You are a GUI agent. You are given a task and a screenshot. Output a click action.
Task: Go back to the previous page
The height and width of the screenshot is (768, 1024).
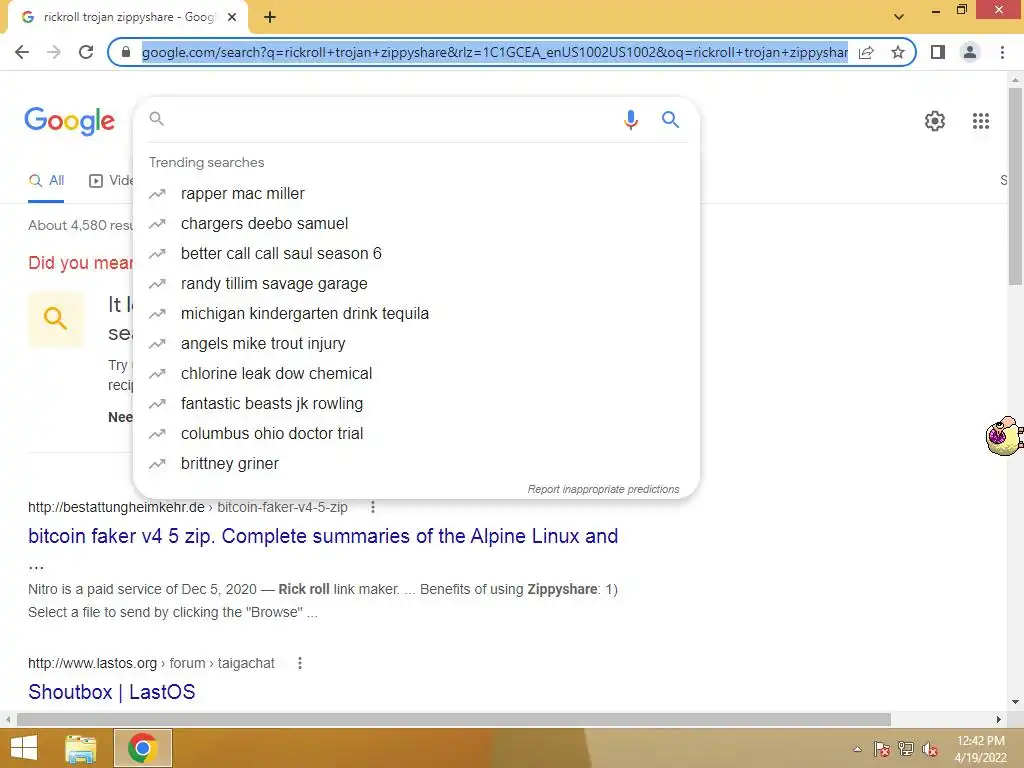22,52
